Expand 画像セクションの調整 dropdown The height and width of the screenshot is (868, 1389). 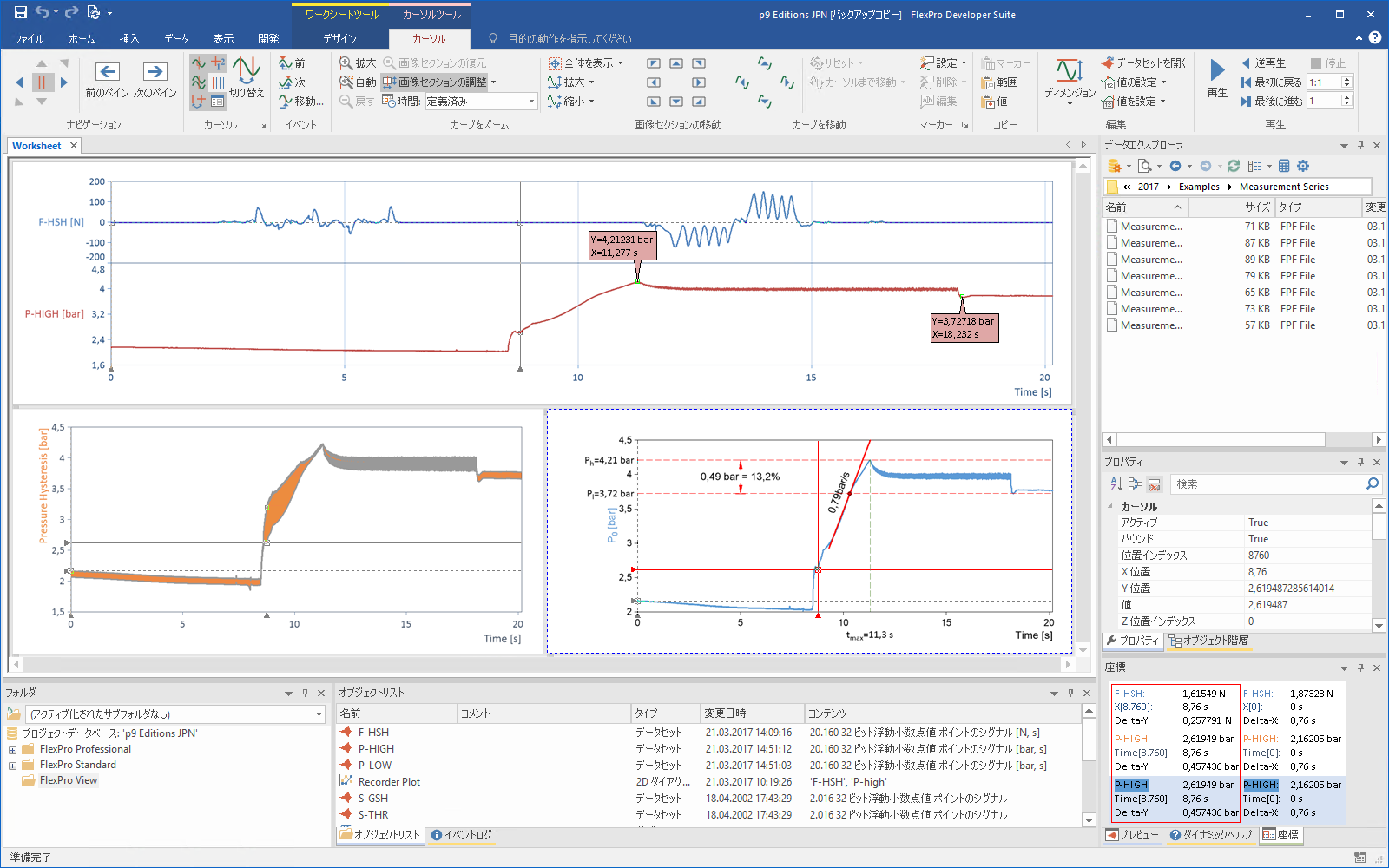pyautogui.click(x=494, y=82)
